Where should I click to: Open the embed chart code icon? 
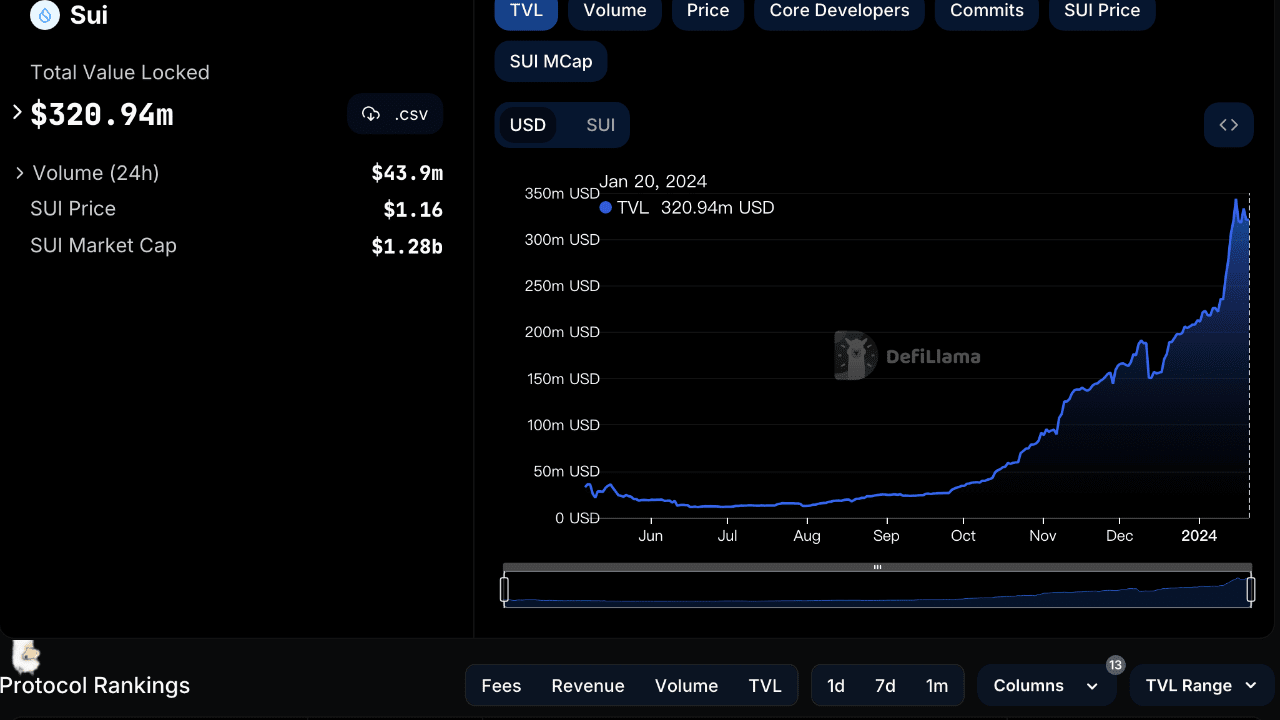point(1228,124)
